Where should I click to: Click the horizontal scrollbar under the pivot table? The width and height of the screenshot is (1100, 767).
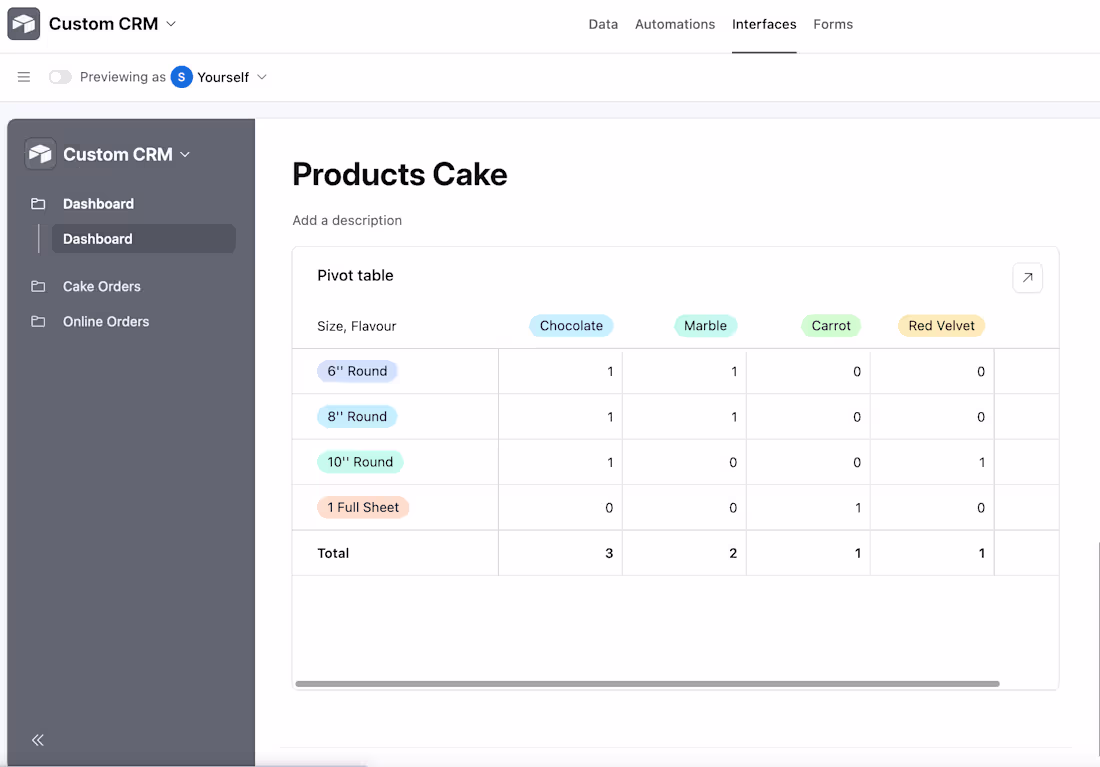646,683
